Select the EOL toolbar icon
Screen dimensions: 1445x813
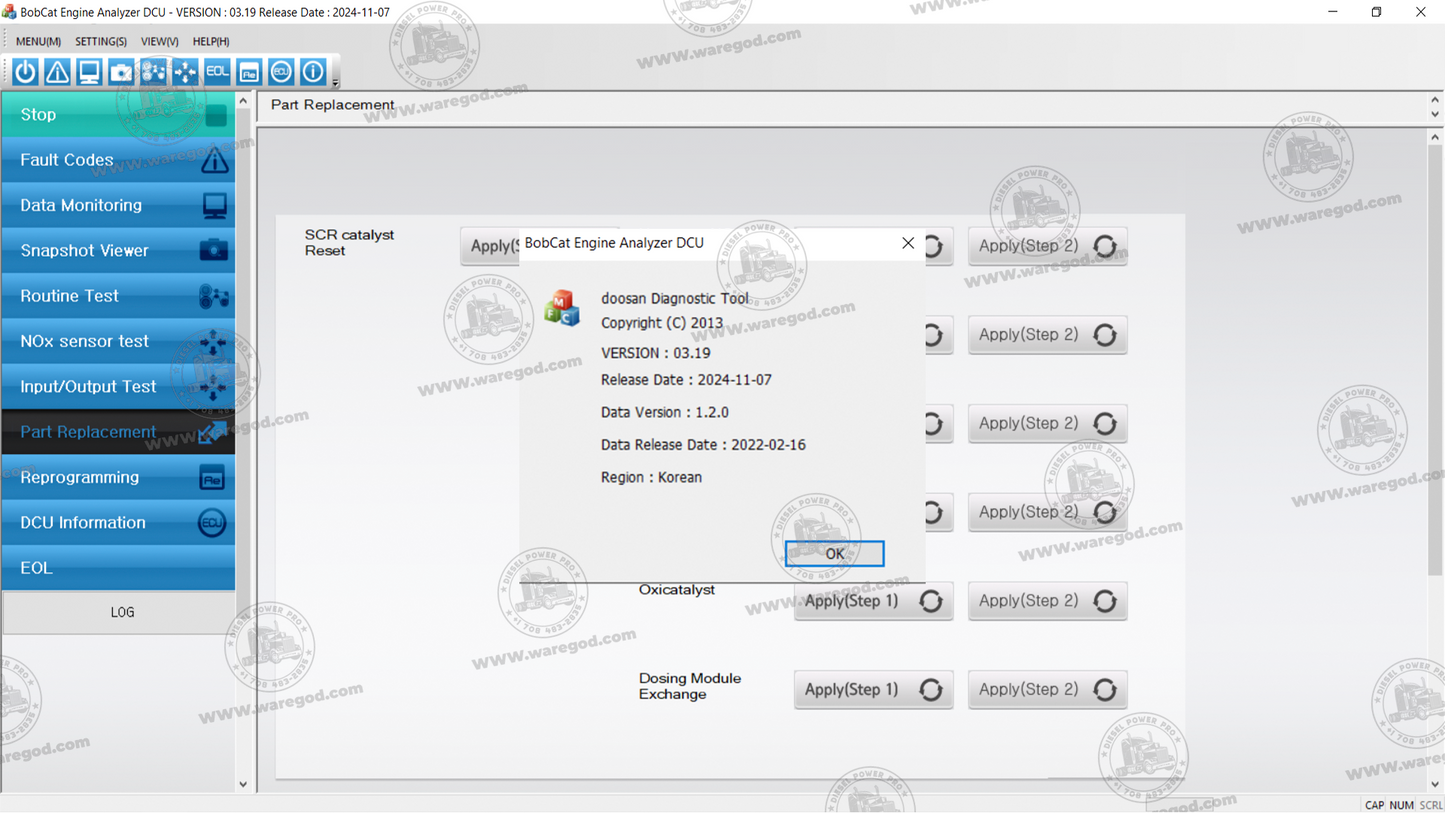(217, 71)
